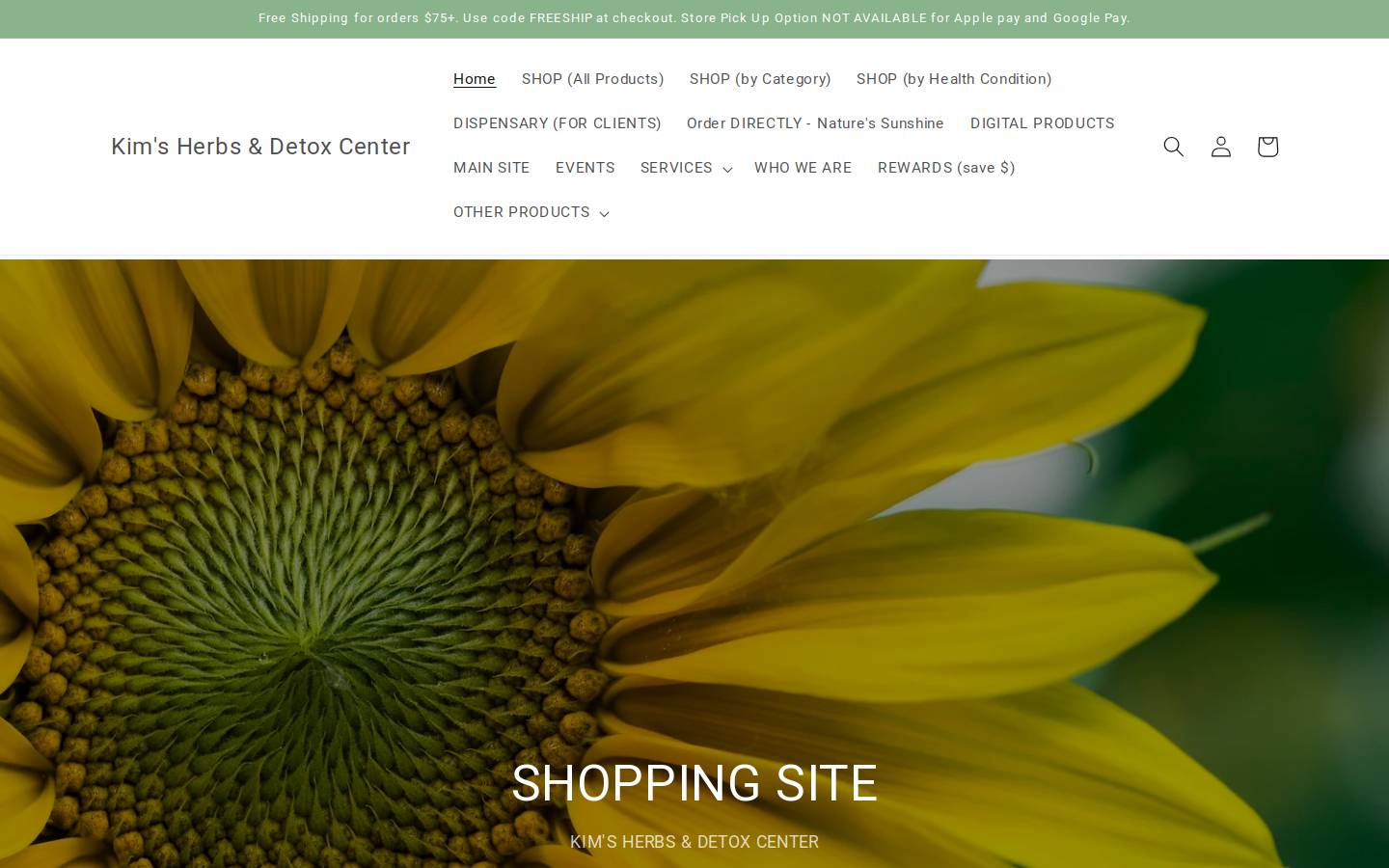Open SHOP (by Category) menu item
Image resolution: width=1389 pixels, height=868 pixels.
[x=760, y=79]
